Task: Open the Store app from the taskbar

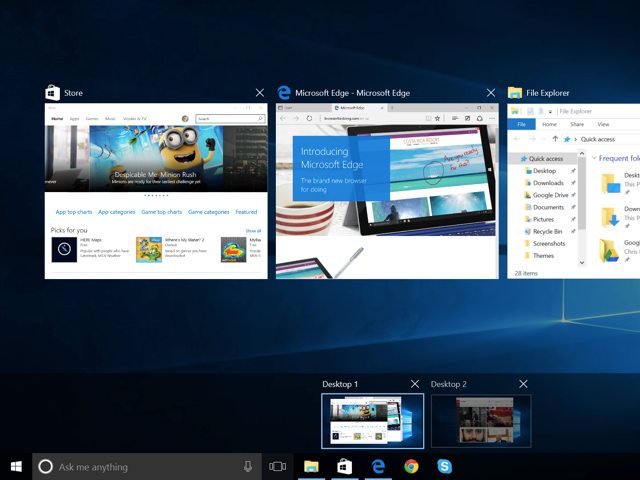Action: pyautogui.click(x=344, y=466)
